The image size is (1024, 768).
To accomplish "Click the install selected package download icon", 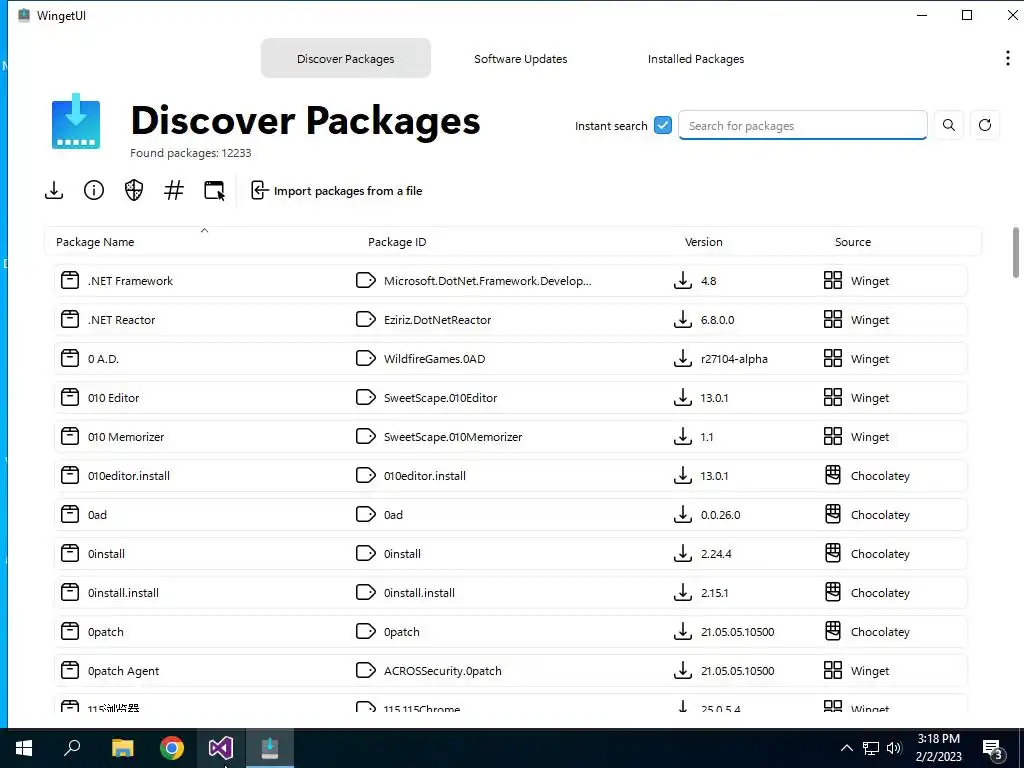I will point(54,190).
